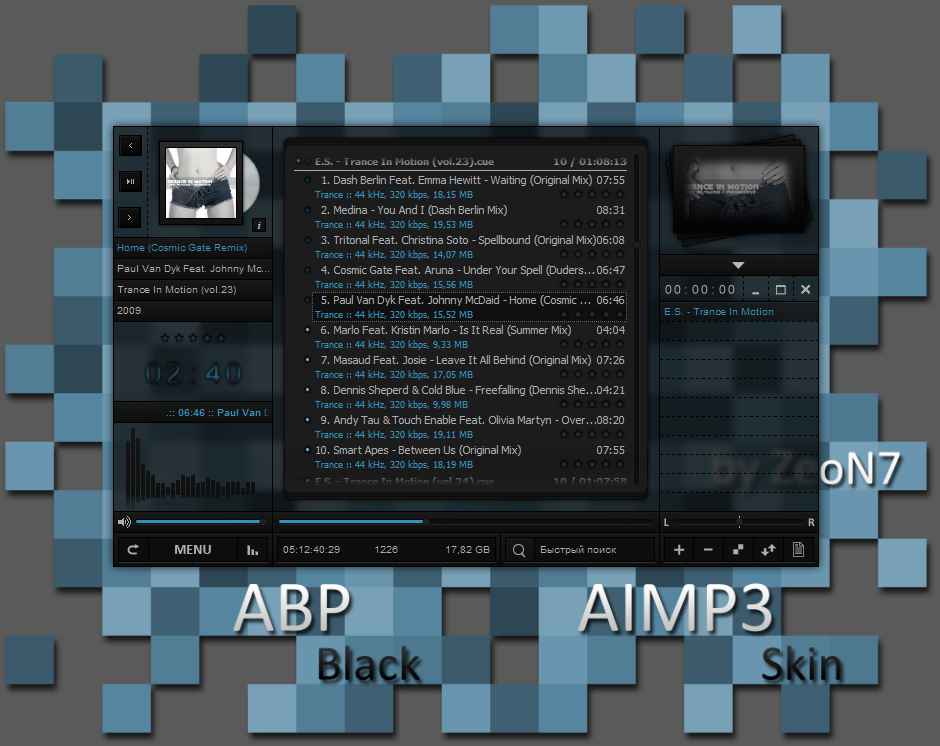Image resolution: width=940 pixels, height=746 pixels.
Task: Select track '4. Cosmic Gate Feat. Aruna'
Action: pyautogui.click(x=470, y=276)
